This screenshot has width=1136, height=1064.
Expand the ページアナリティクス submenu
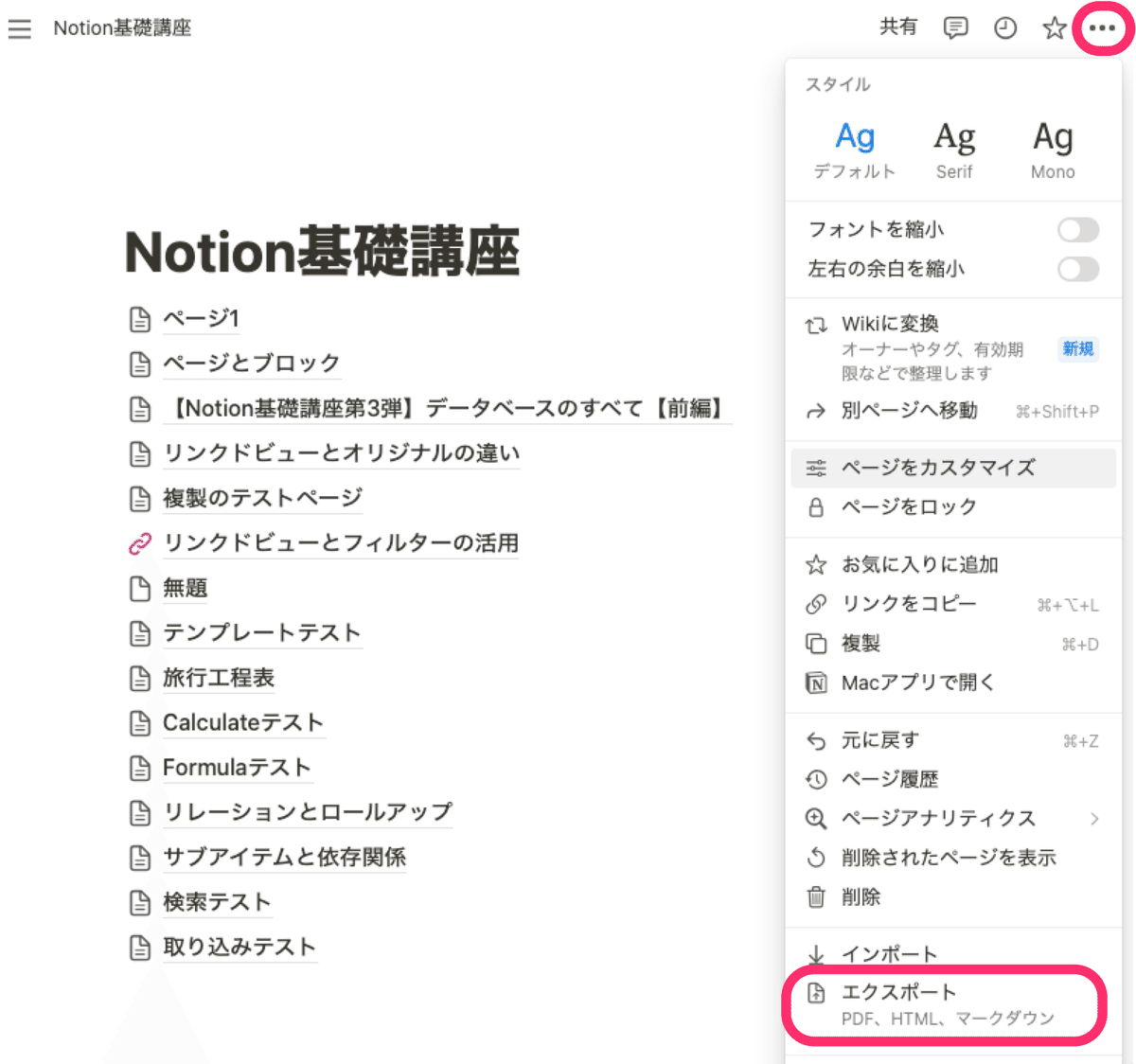(x=1094, y=818)
